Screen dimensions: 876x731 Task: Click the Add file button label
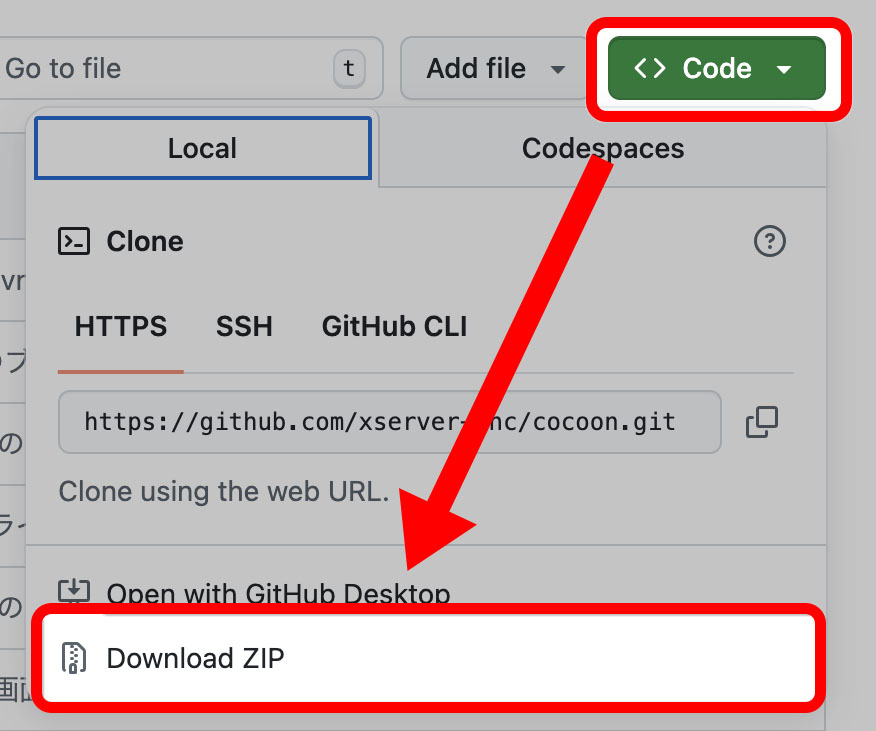pyautogui.click(x=476, y=69)
